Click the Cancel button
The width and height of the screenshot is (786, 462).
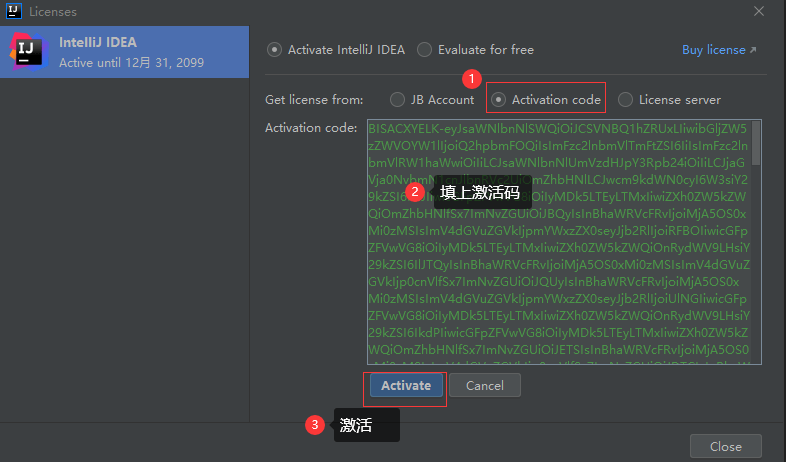485,385
